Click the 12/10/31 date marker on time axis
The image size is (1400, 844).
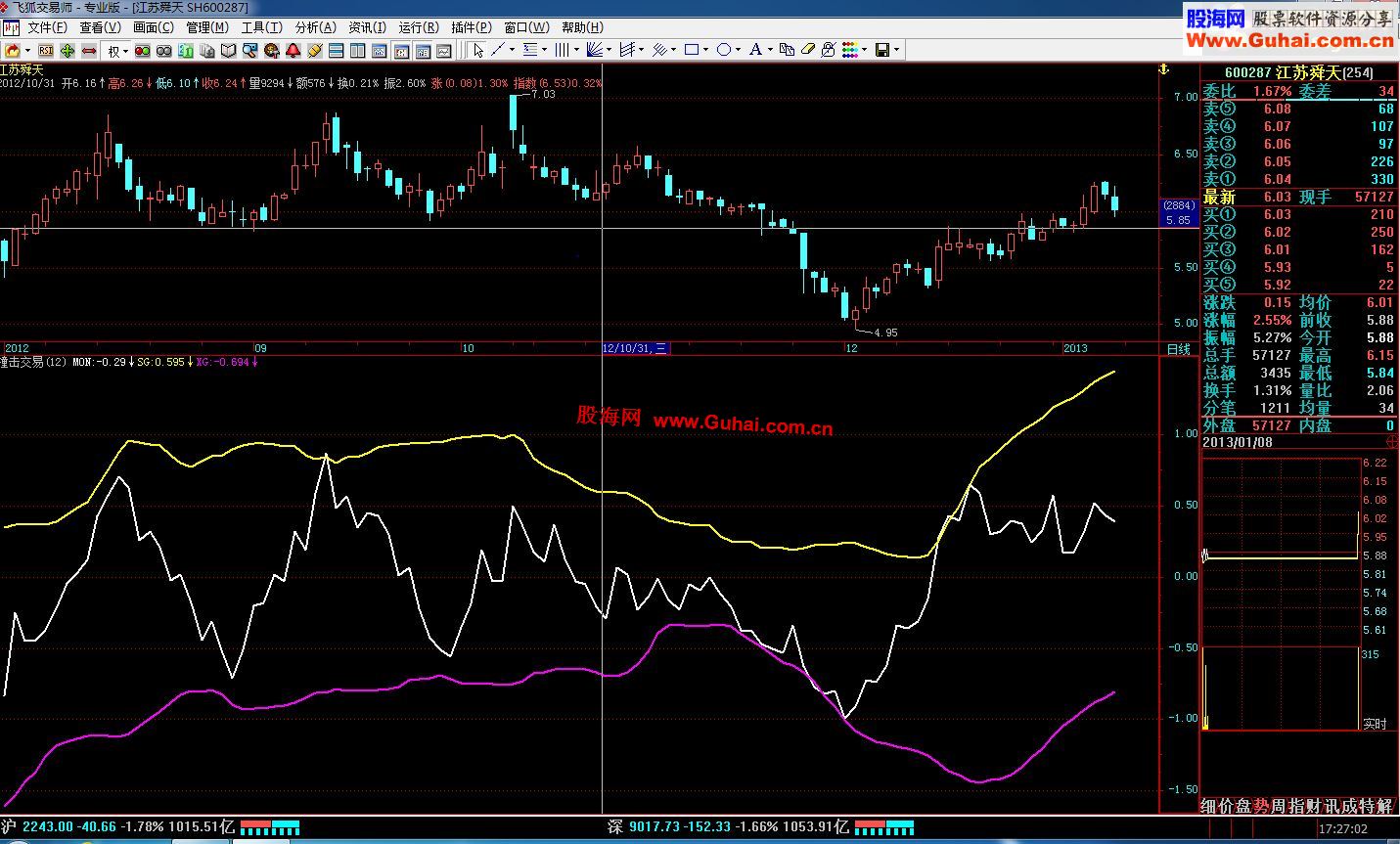[x=634, y=348]
